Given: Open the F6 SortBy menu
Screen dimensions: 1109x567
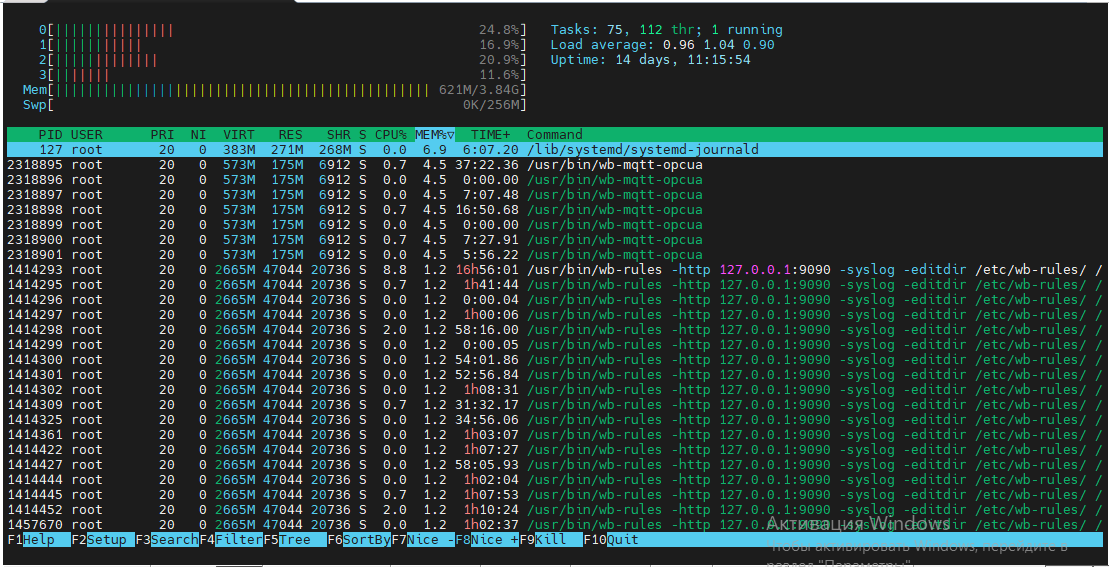Looking at the screenshot, I should pos(359,539).
